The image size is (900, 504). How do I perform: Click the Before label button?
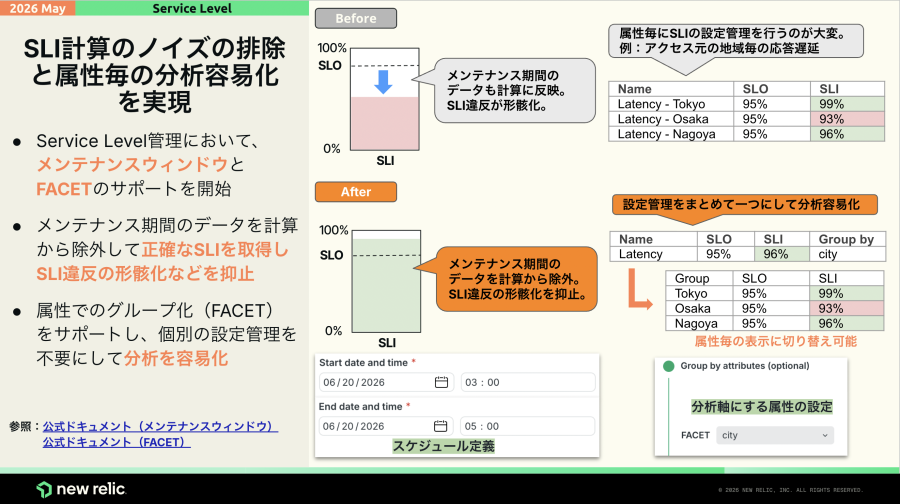(x=356, y=18)
